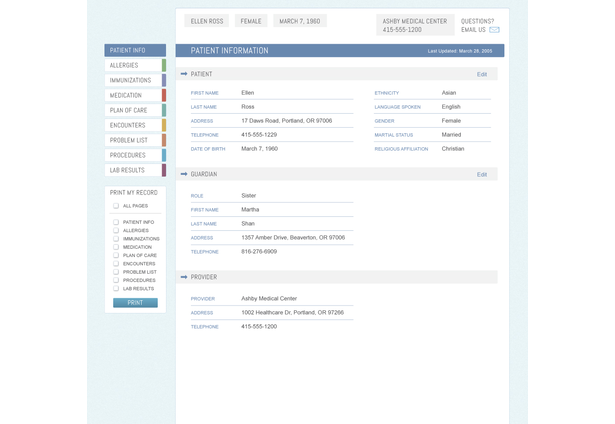Select the ethnicity value Asian
Image resolution: width=615 pixels, height=424 pixels.
tap(449, 93)
